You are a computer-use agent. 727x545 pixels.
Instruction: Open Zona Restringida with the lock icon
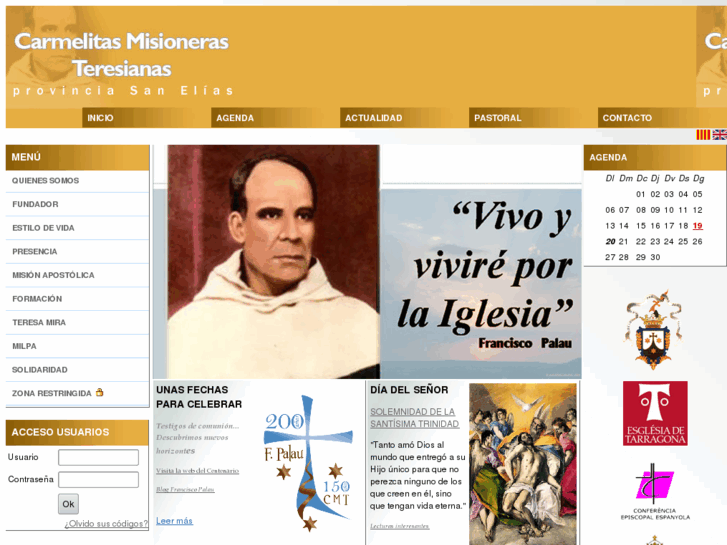click(x=77, y=393)
